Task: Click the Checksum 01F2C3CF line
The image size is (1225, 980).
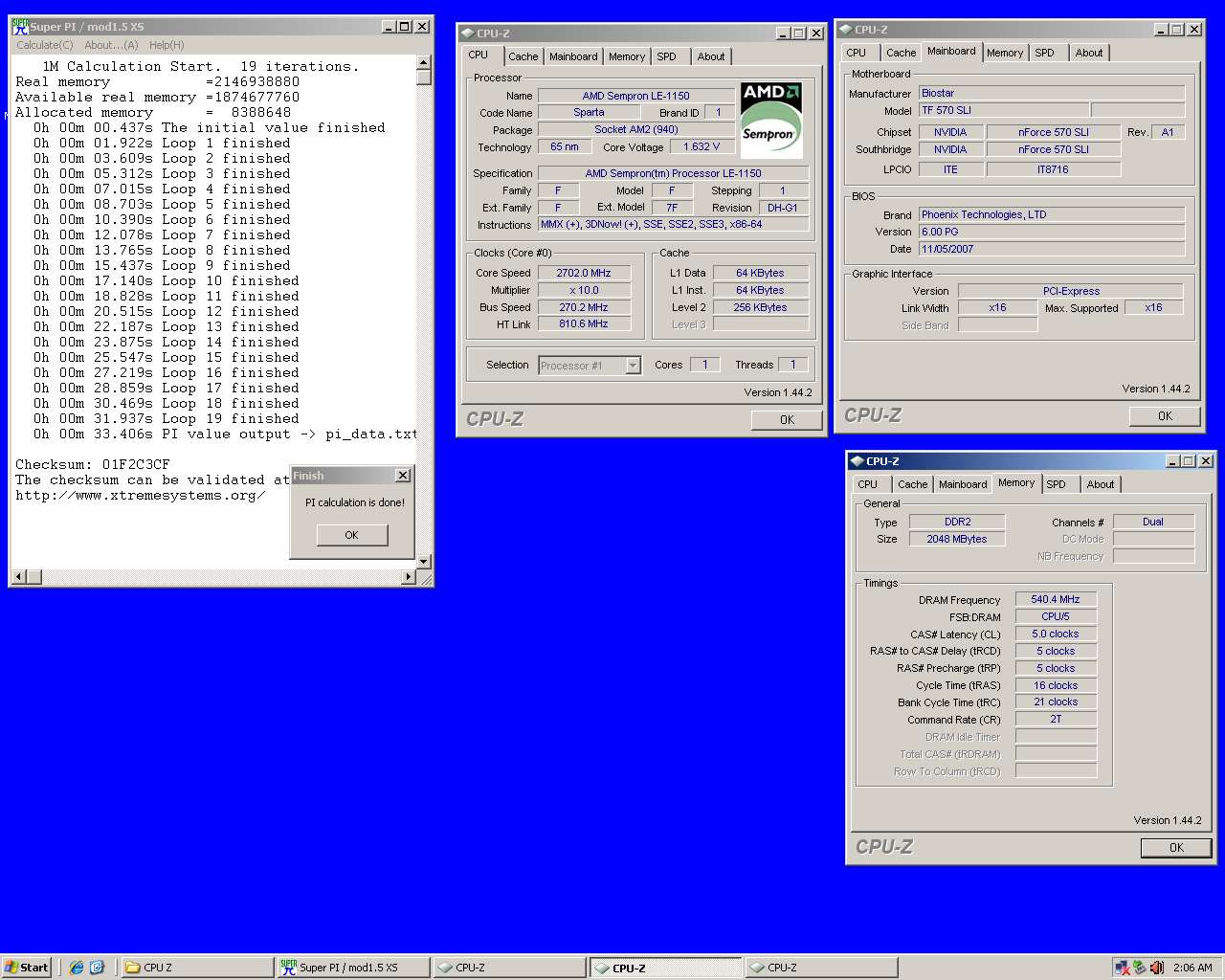Action: pyautogui.click(x=93, y=464)
